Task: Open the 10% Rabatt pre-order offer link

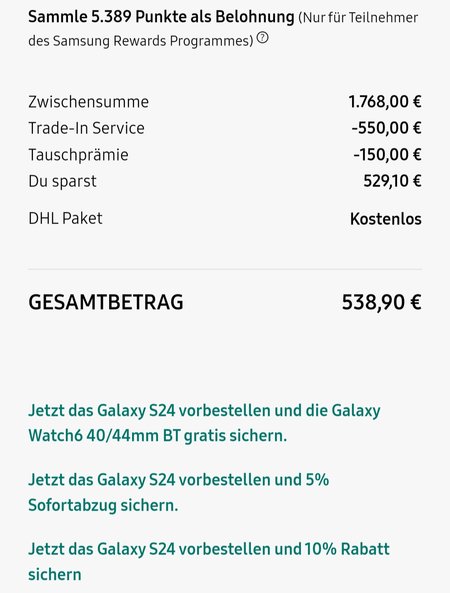Action: (209, 562)
